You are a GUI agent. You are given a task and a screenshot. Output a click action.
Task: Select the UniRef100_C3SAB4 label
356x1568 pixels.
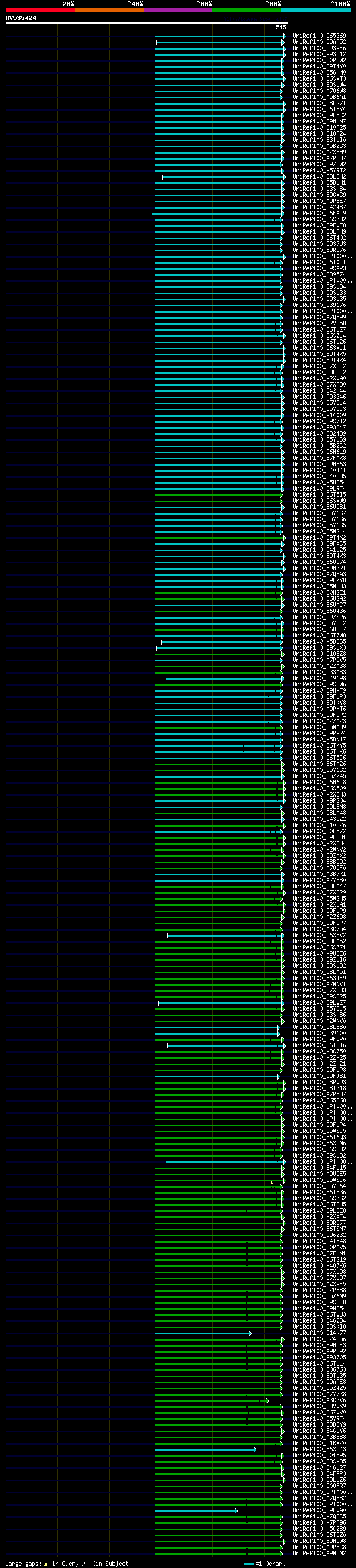click(x=319, y=189)
